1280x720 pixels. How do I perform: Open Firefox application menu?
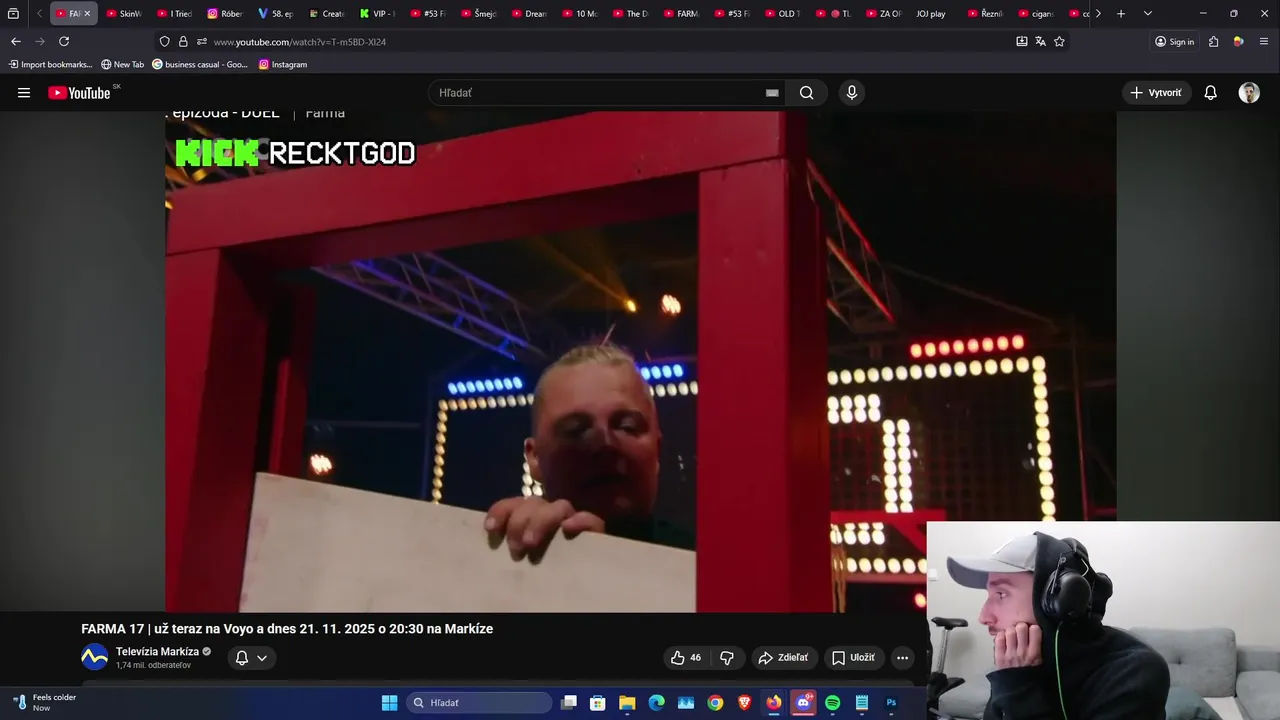pyautogui.click(x=1264, y=41)
